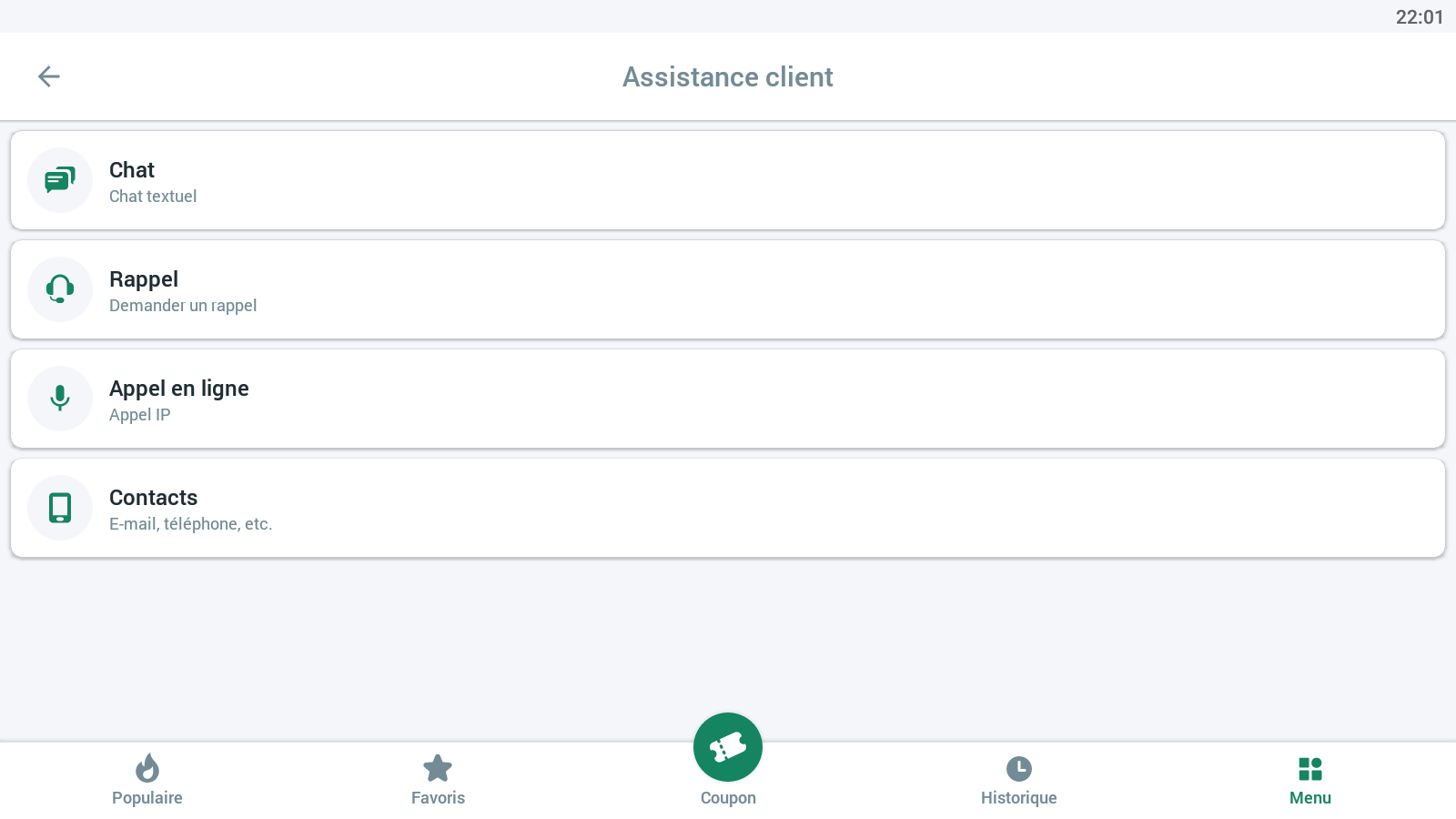Click the Rappel headset icon
Screen dimensions: 1456x819
click(60, 289)
